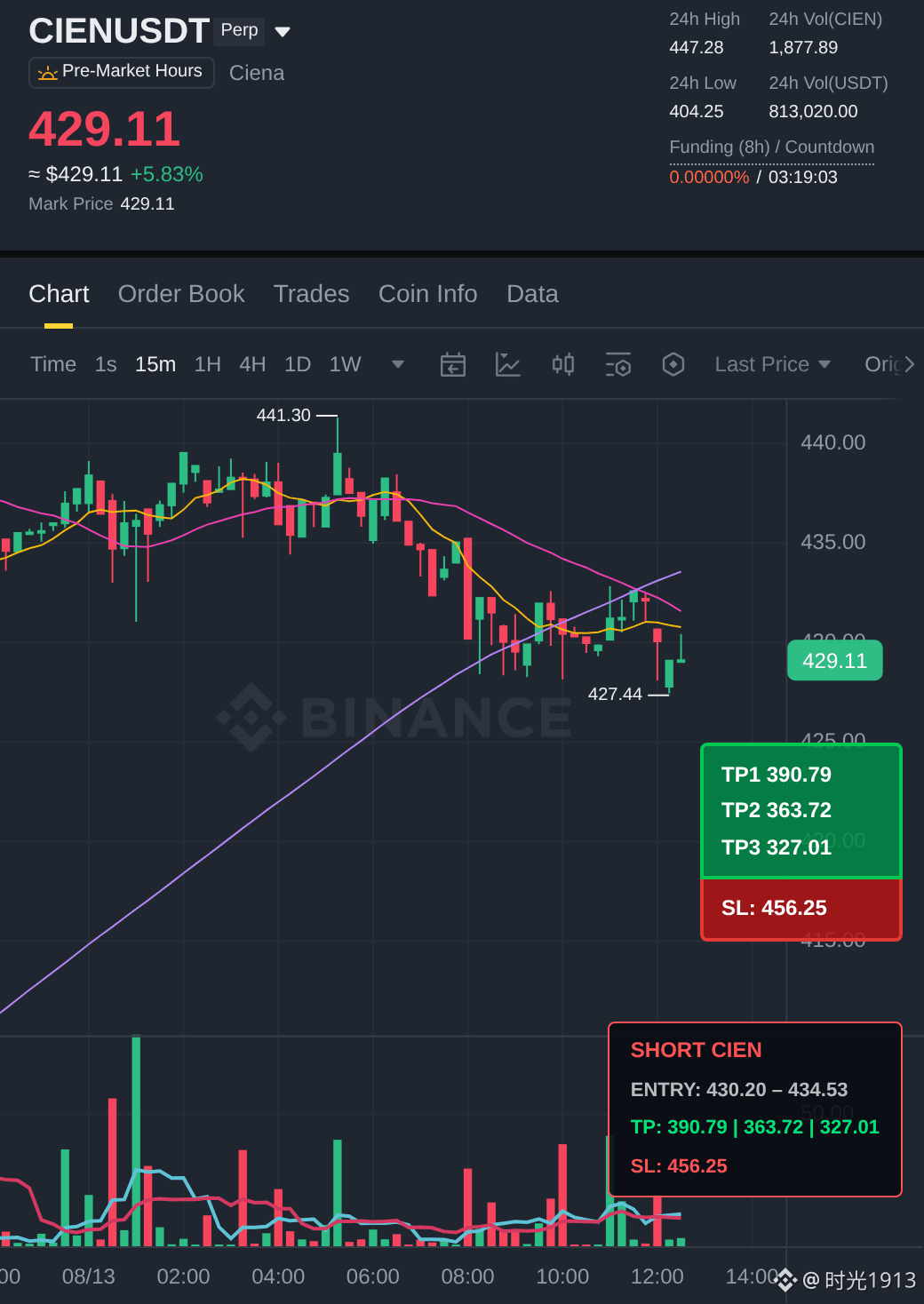
Task: Select the 4H interval
Action: coord(252,364)
